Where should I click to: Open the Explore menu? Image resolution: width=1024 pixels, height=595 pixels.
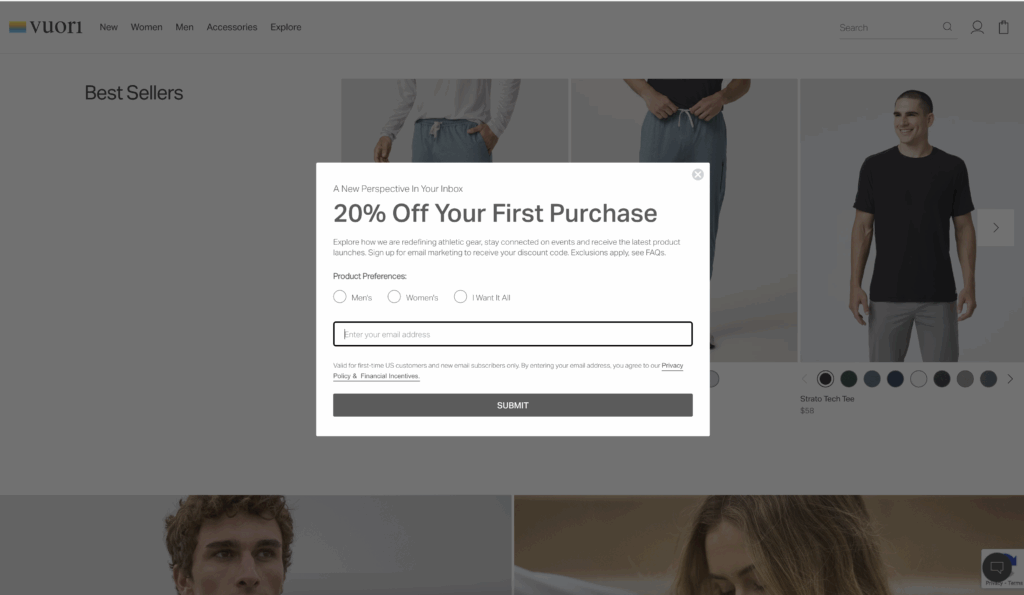pos(285,27)
